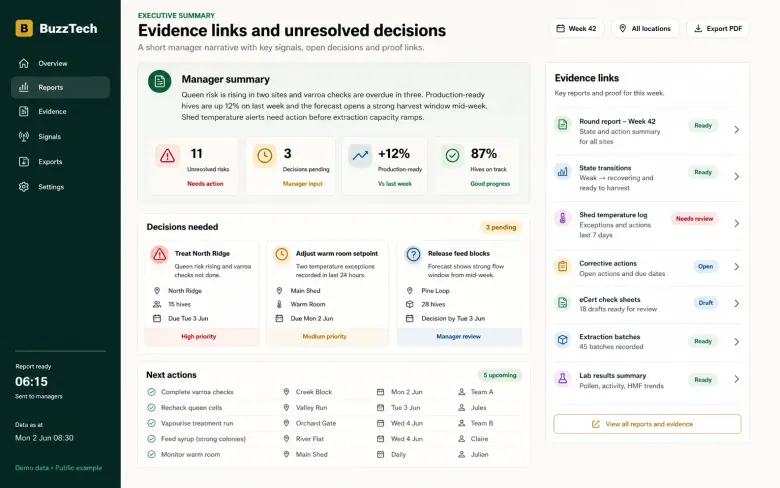Click the Open status badge
The width and height of the screenshot is (780, 488).
pyautogui.click(x=705, y=266)
